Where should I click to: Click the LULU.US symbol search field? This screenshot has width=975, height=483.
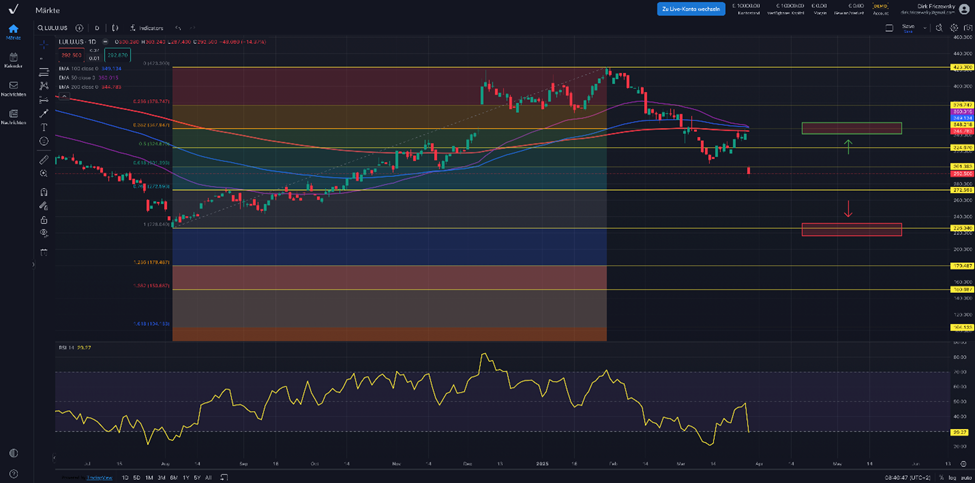[x=53, y=28]
